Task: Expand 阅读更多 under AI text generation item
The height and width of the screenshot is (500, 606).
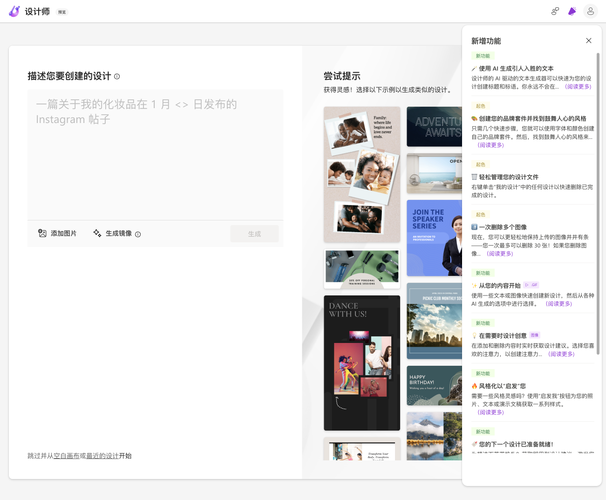Action: click(579, 87)
